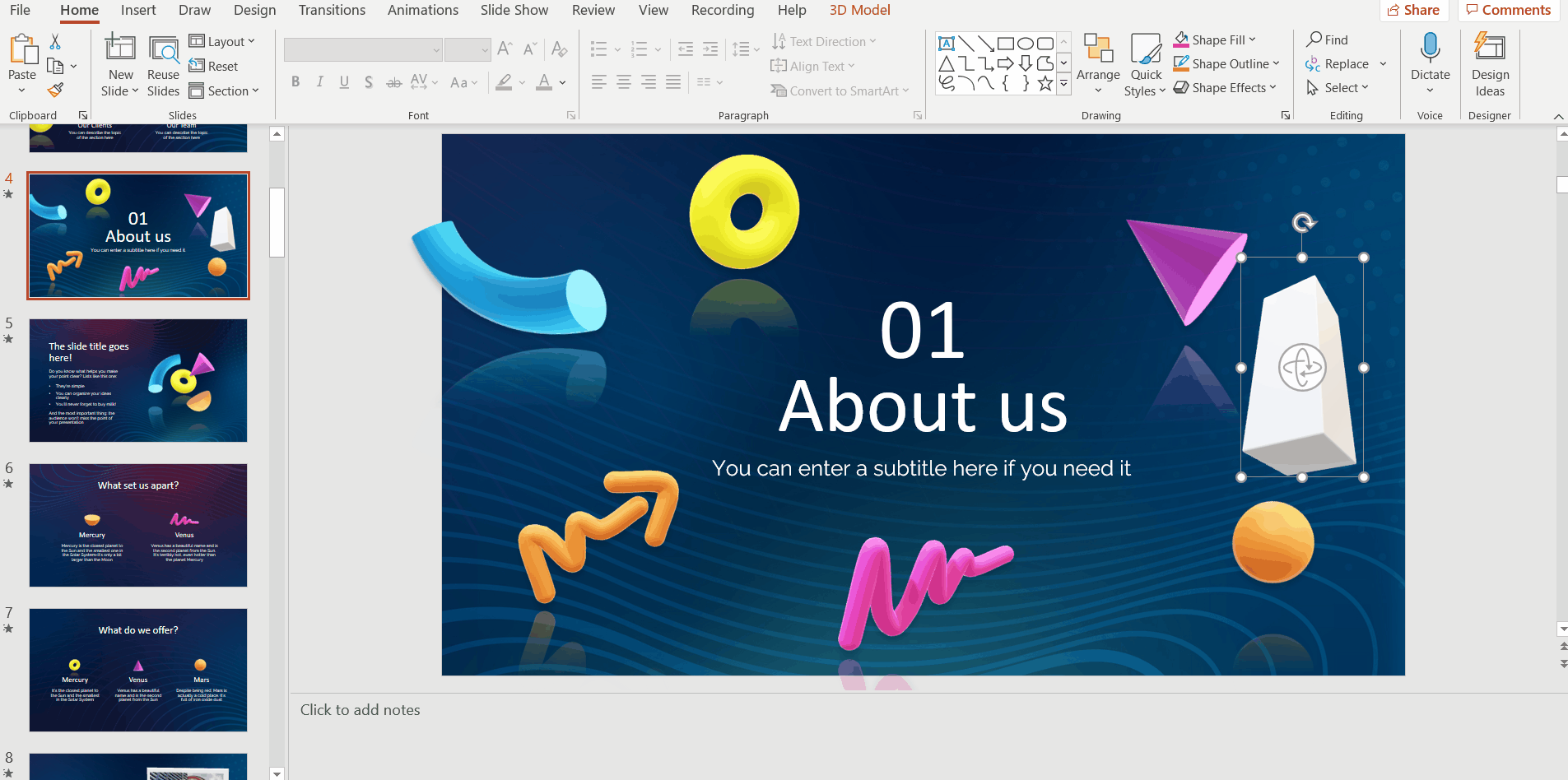Open the Reuse Slides pane

coord(163,66)
